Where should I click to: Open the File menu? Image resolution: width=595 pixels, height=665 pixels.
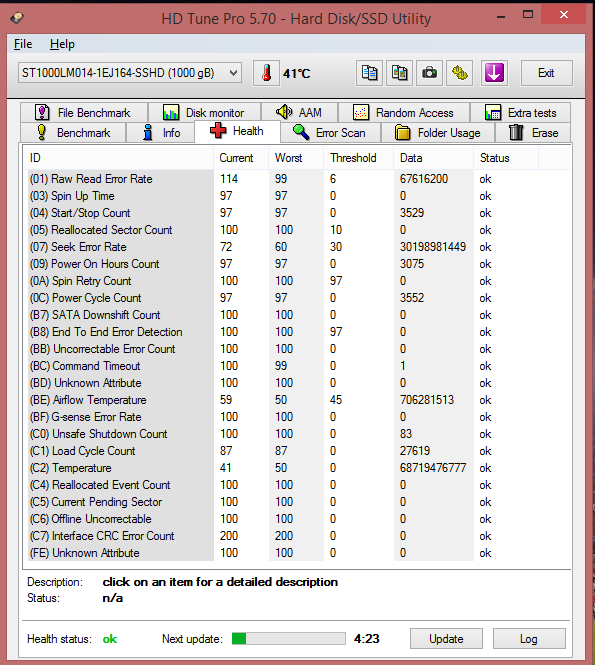(23, 44)
